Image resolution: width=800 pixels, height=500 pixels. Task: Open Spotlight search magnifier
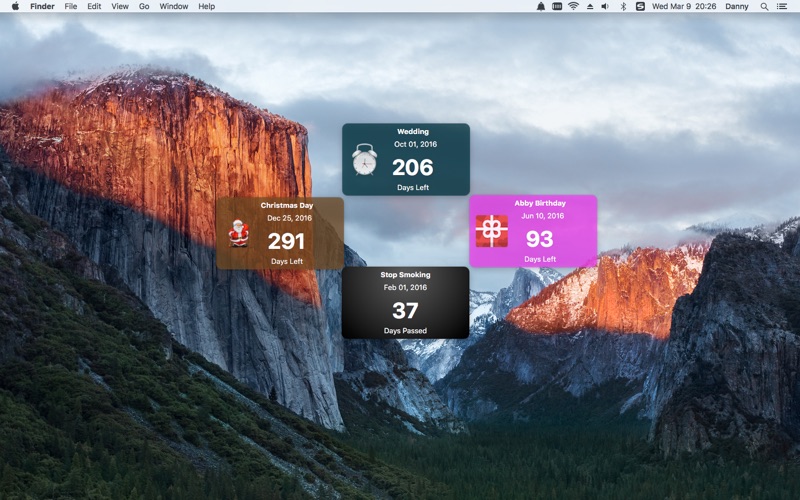point(764,6)
